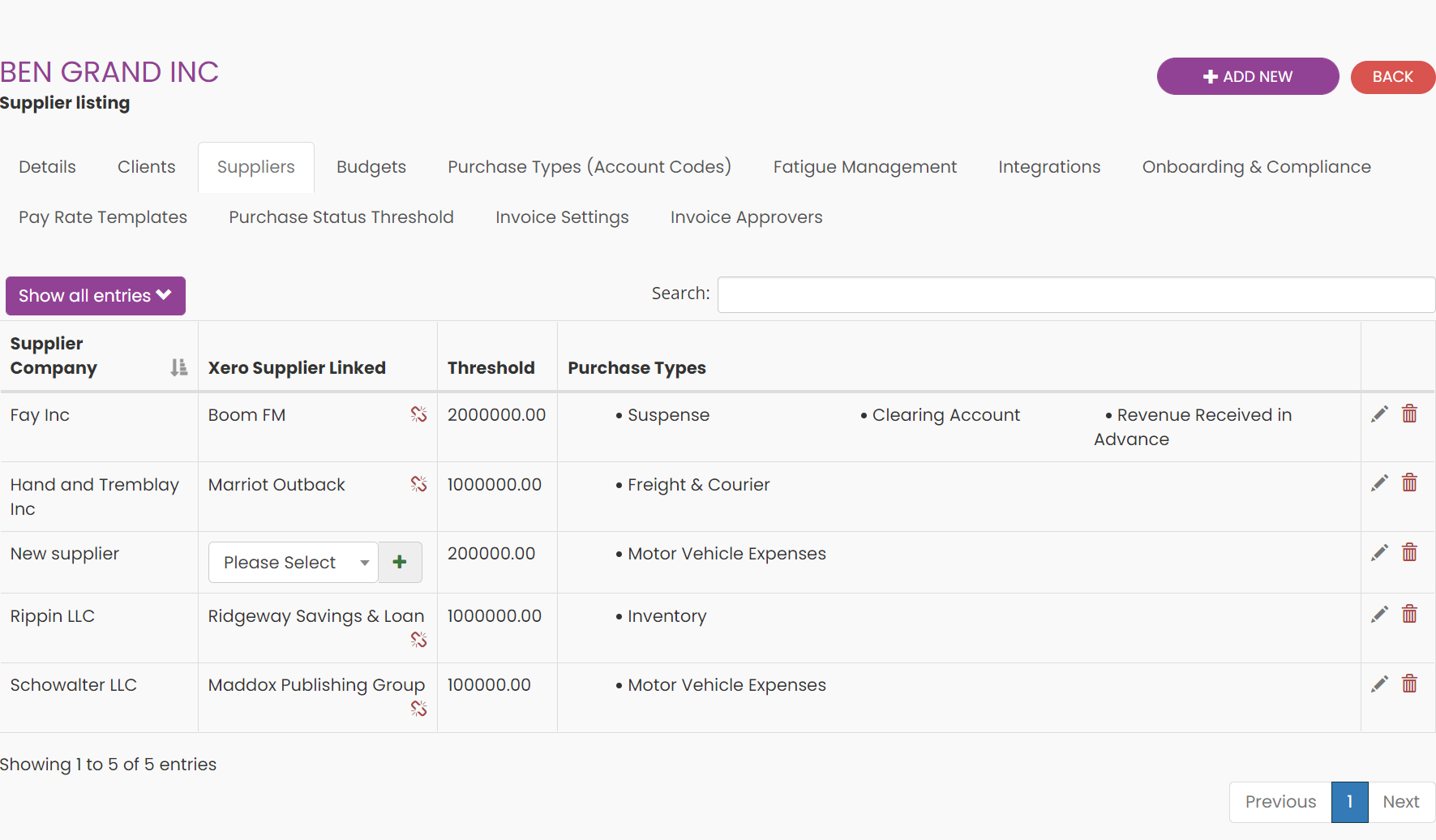Click the red BACK button
This screenshot has height=840, width=1436.
click(1391, 77)
